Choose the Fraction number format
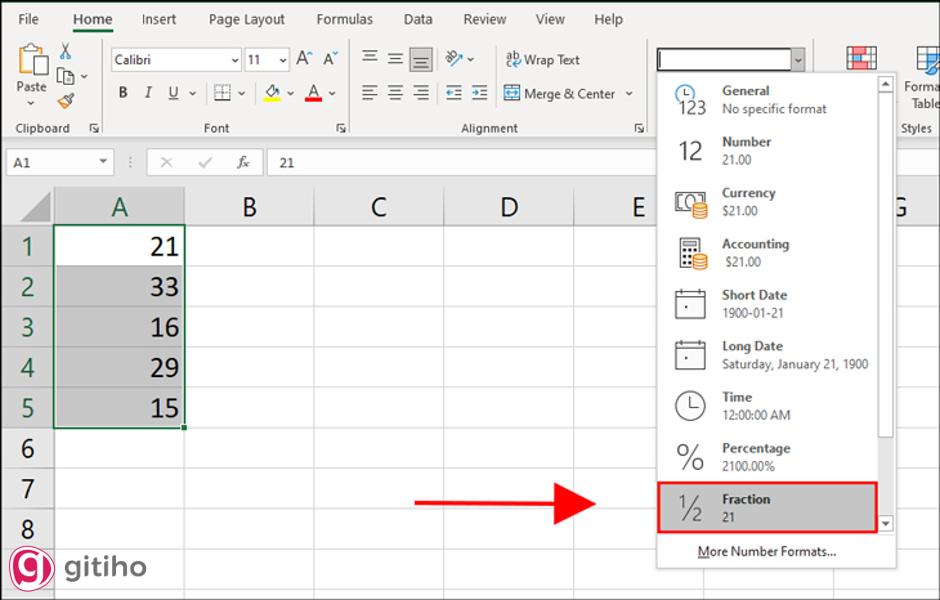The width and height of the screenshot is (940, 600). tap(767, 508)
